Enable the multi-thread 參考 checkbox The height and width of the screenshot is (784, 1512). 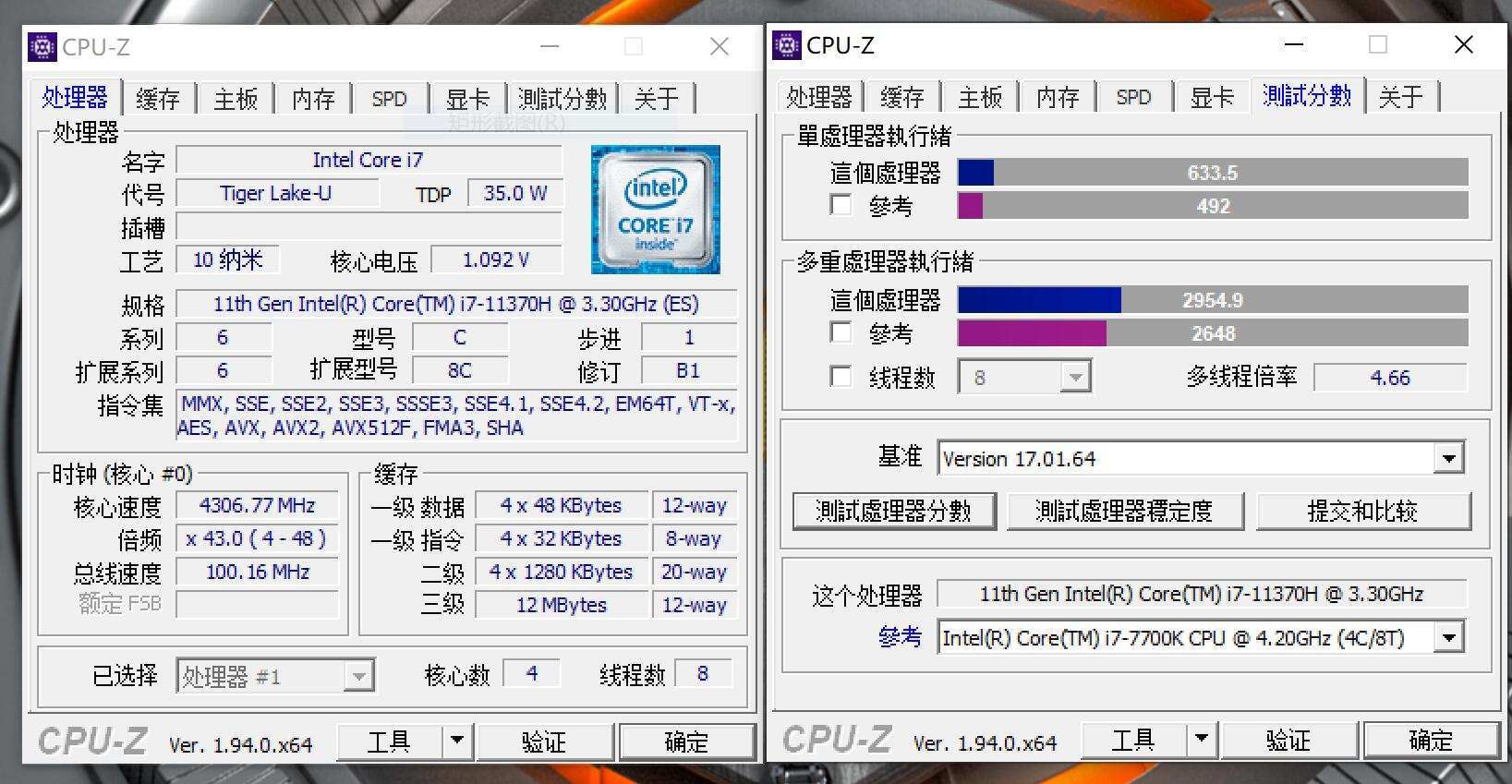point(841,332)
